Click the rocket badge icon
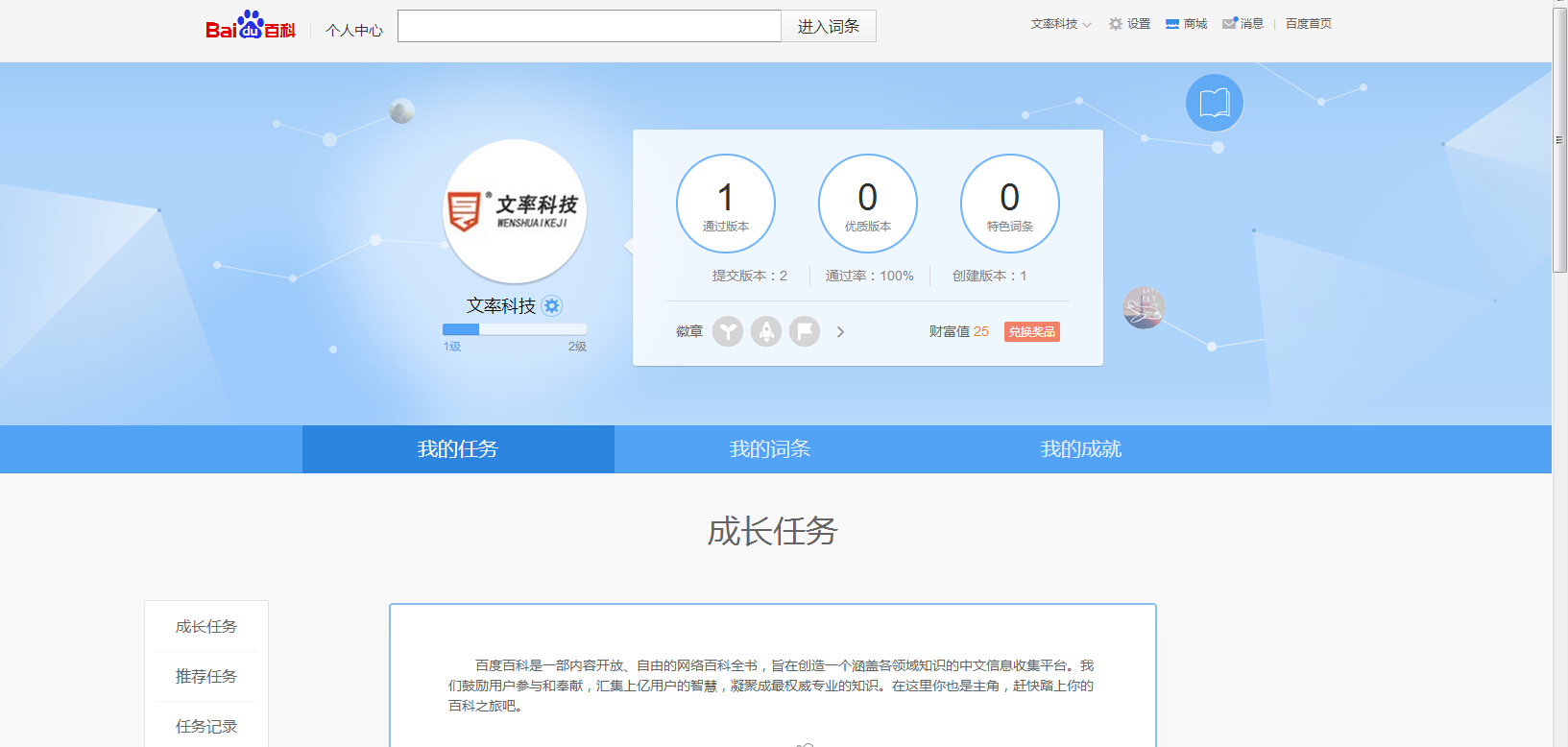Viewport: 1568px width, 747px height. pyautogui.click(x=766, y=331)
